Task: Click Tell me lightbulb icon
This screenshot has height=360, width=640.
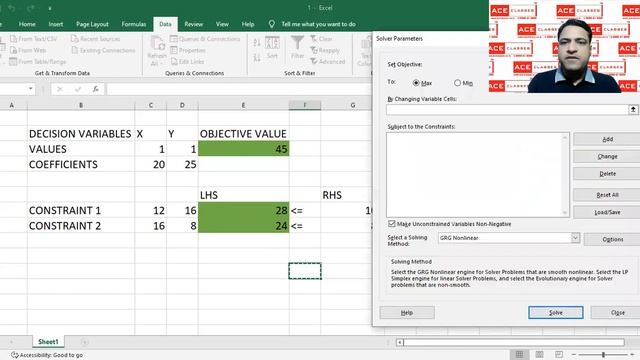Action: (271, 24)
